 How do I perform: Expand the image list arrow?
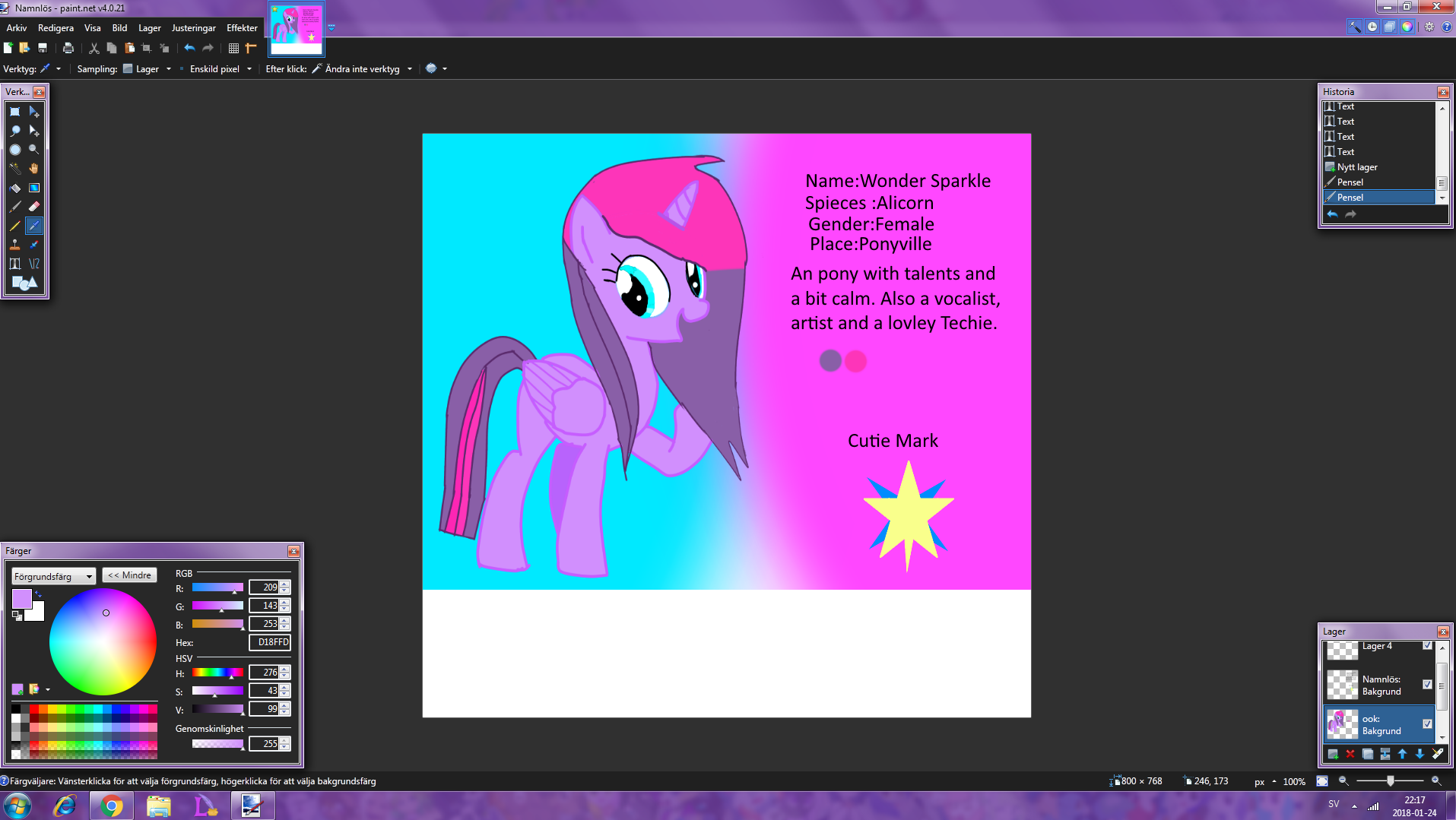331,28
